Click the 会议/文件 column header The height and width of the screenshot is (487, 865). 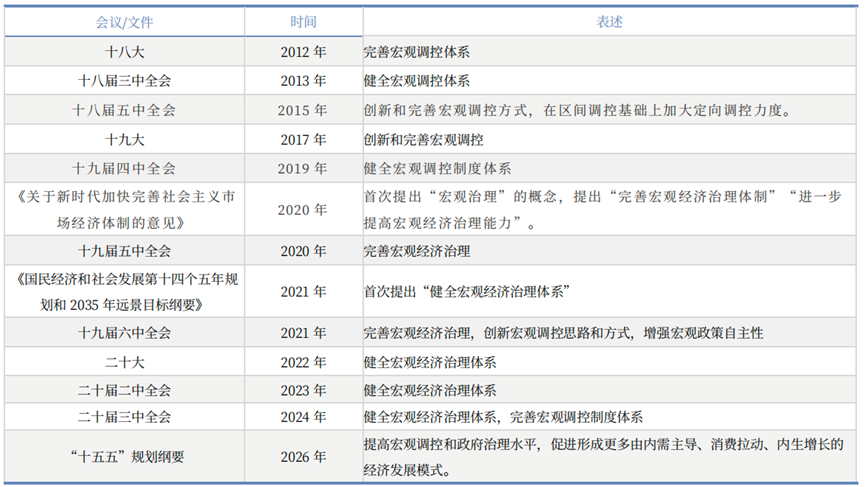click(x=125, y=22)
